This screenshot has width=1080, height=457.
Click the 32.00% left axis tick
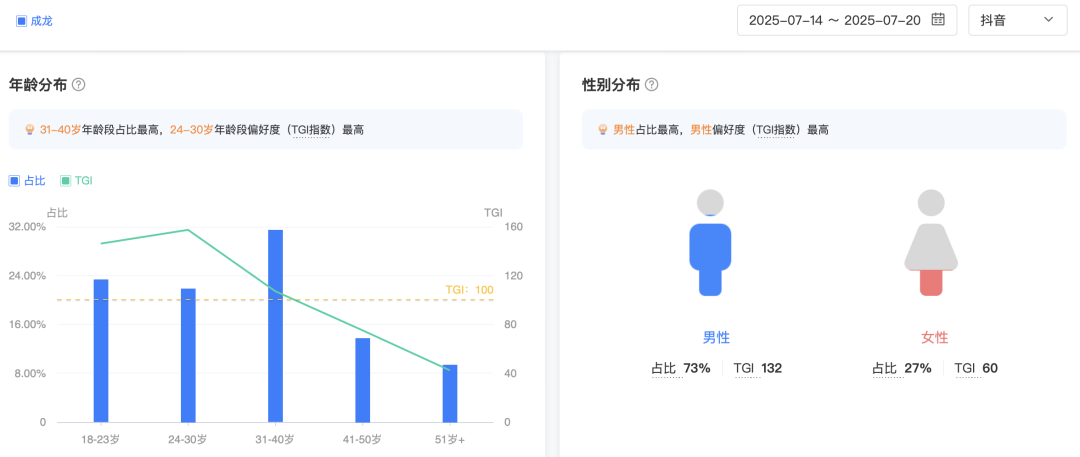[x=28, y=227]
